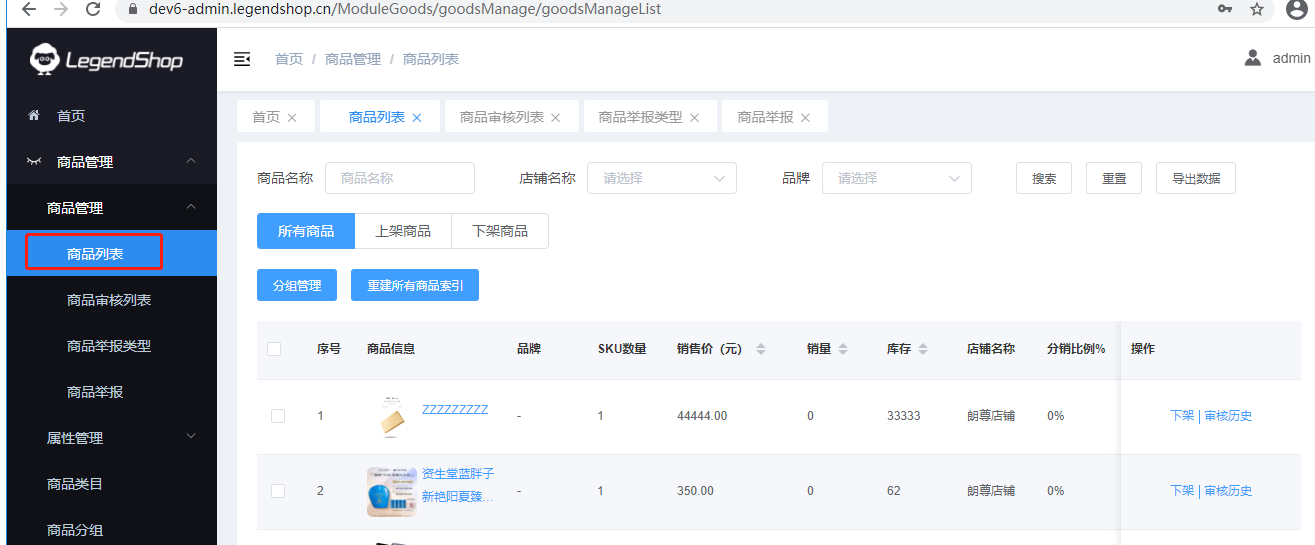1315x545 pixels.
Task: Select the checkbox for row 2 product
Action: (x=278, y=491)
